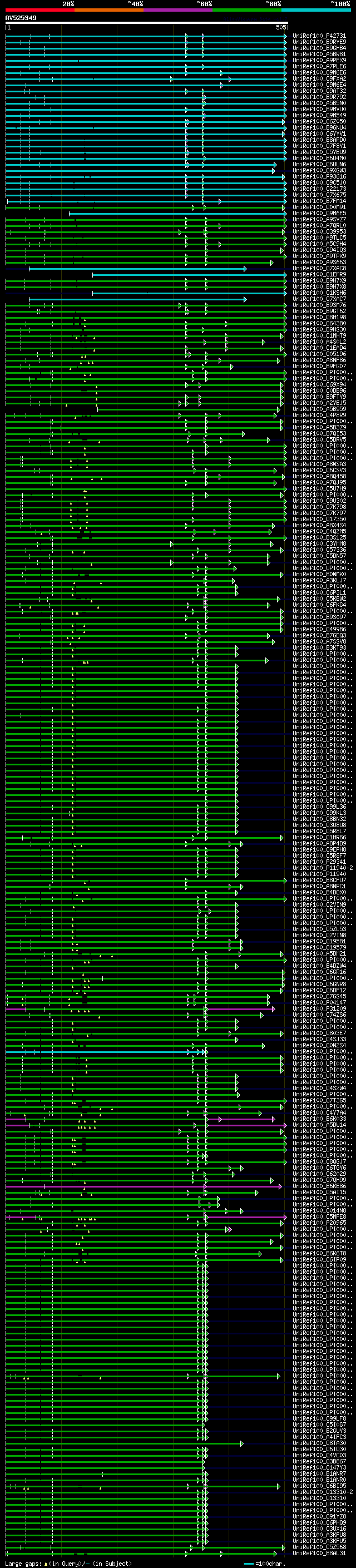Click the query name AV525349
Screen dimensions: 356x1568
21,18
